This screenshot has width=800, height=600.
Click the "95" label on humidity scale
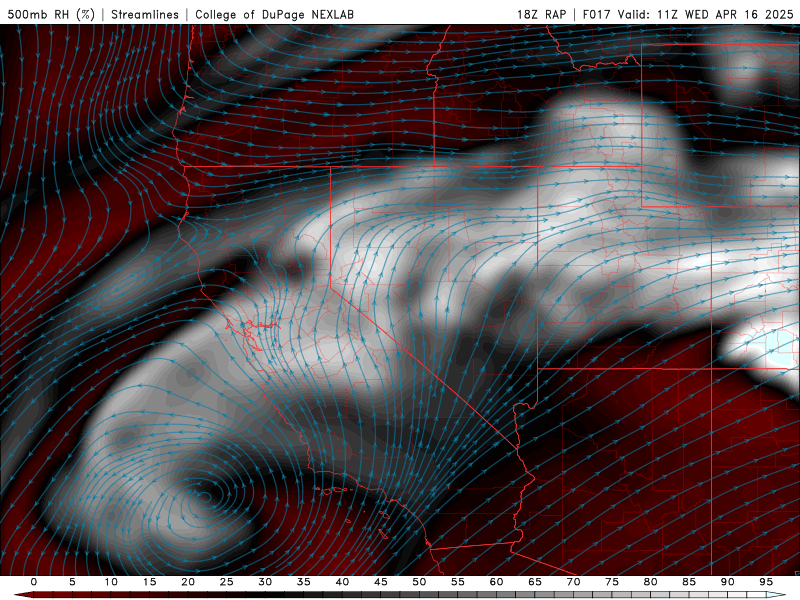tap(766, 582)
